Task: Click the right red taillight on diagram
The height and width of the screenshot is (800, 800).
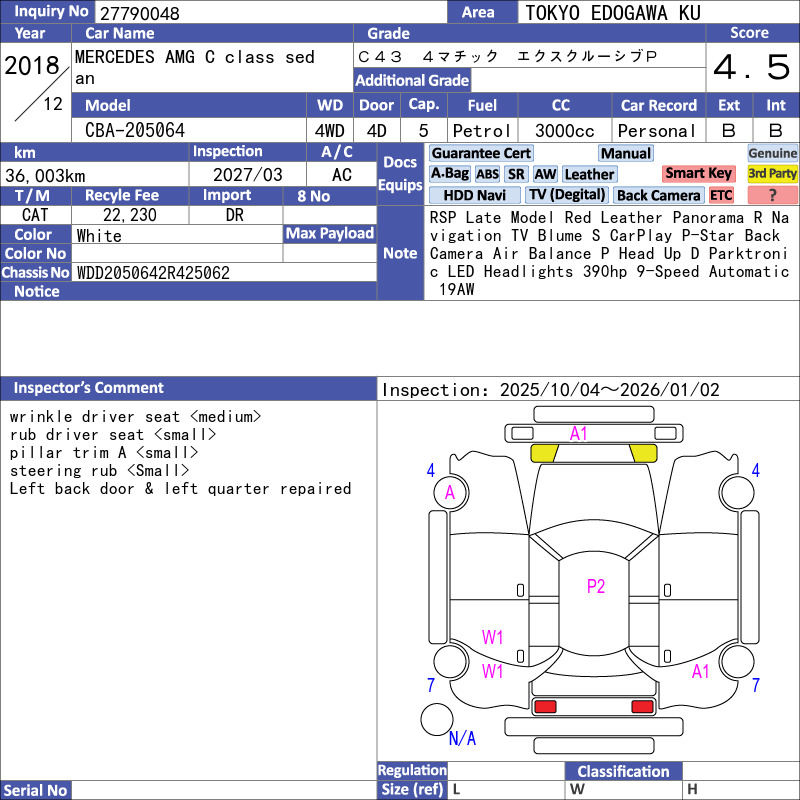Action: 643,707
